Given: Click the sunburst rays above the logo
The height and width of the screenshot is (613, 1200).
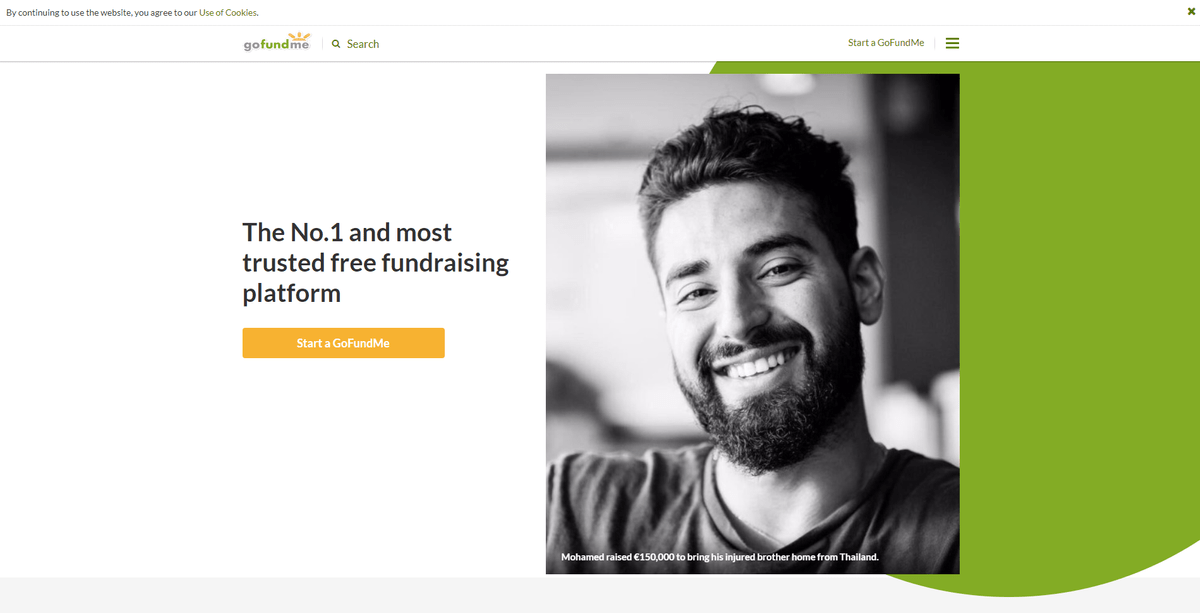Looking at the screenshot, I should tap(297, 36).
